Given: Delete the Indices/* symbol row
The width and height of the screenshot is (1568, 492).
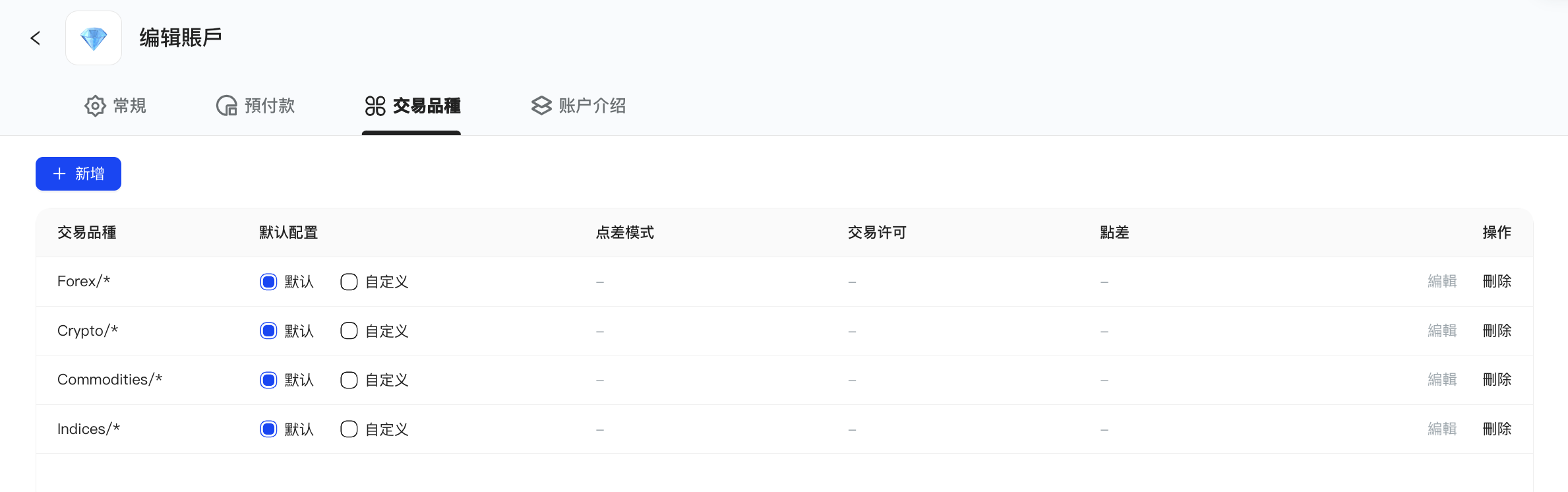Looking at the screenshot, I should pyautogui.click(x=1497, y=429).
